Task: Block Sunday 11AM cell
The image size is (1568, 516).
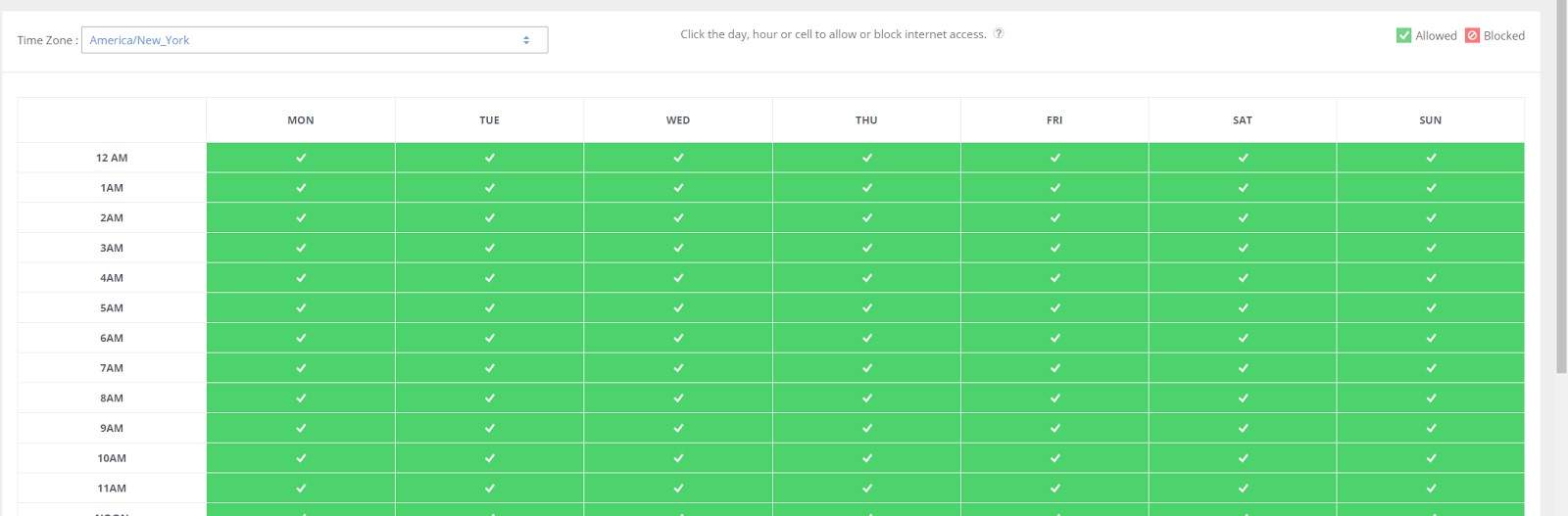Action: (x=1431, y=489)
